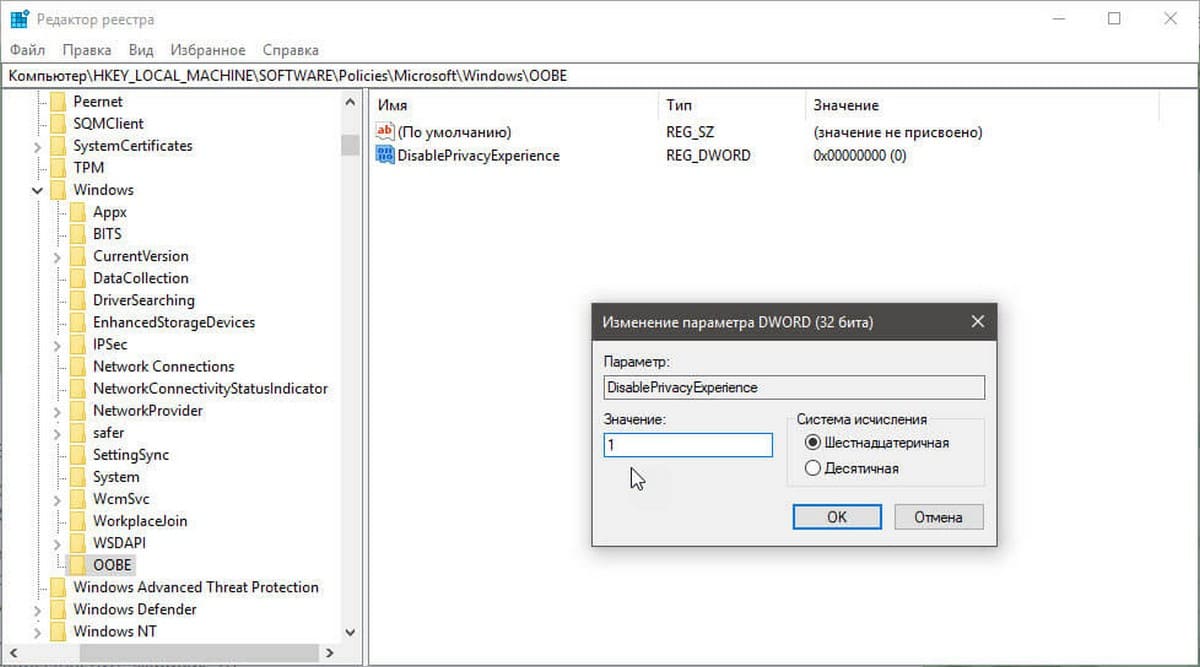
Task: Click the registry path address bar
Action: (600, 76)
